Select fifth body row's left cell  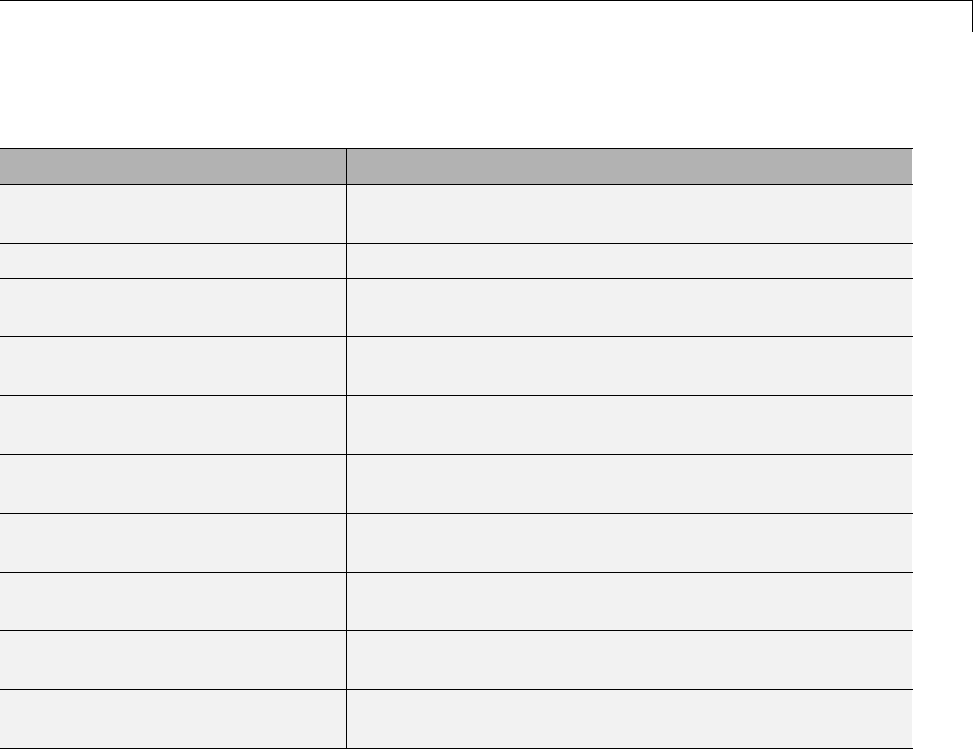click(x=172, y=424)
